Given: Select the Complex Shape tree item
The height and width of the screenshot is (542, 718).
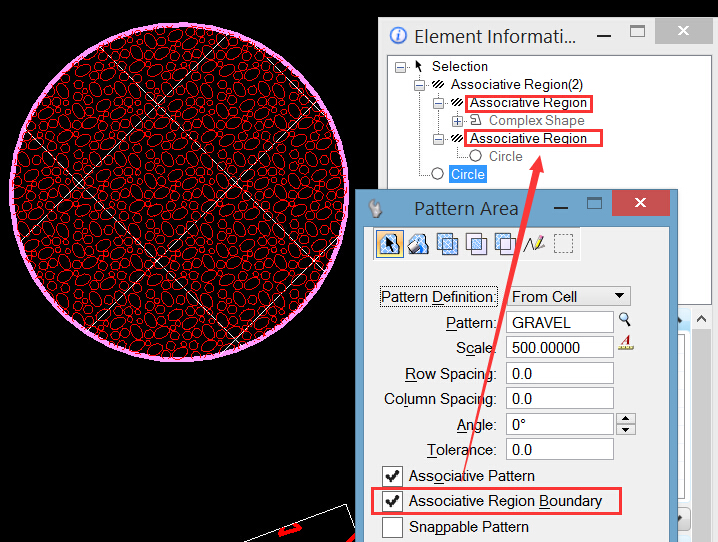Looking at the screenshot, I should 537,120.
